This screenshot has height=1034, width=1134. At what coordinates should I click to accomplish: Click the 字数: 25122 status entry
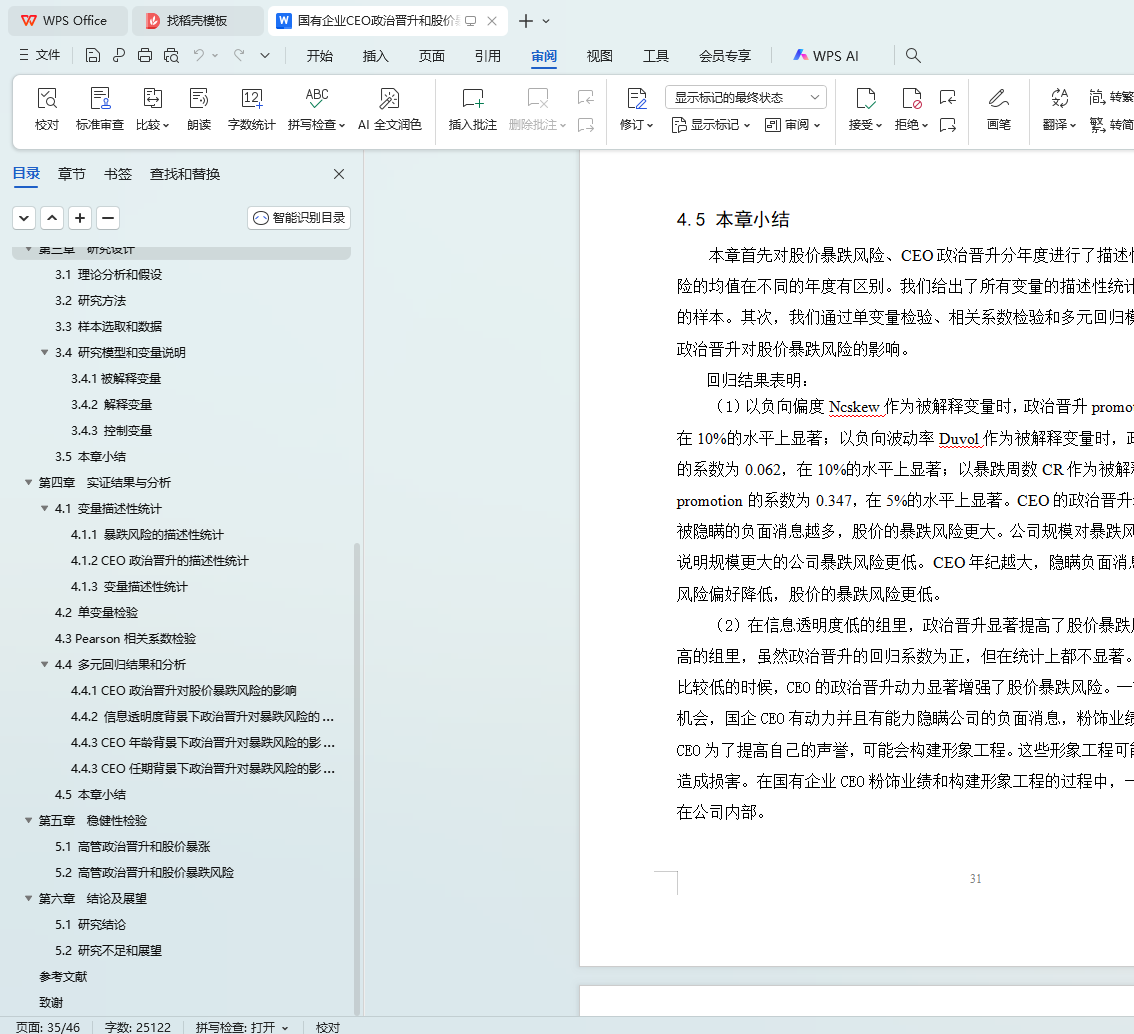point(137,1027)
